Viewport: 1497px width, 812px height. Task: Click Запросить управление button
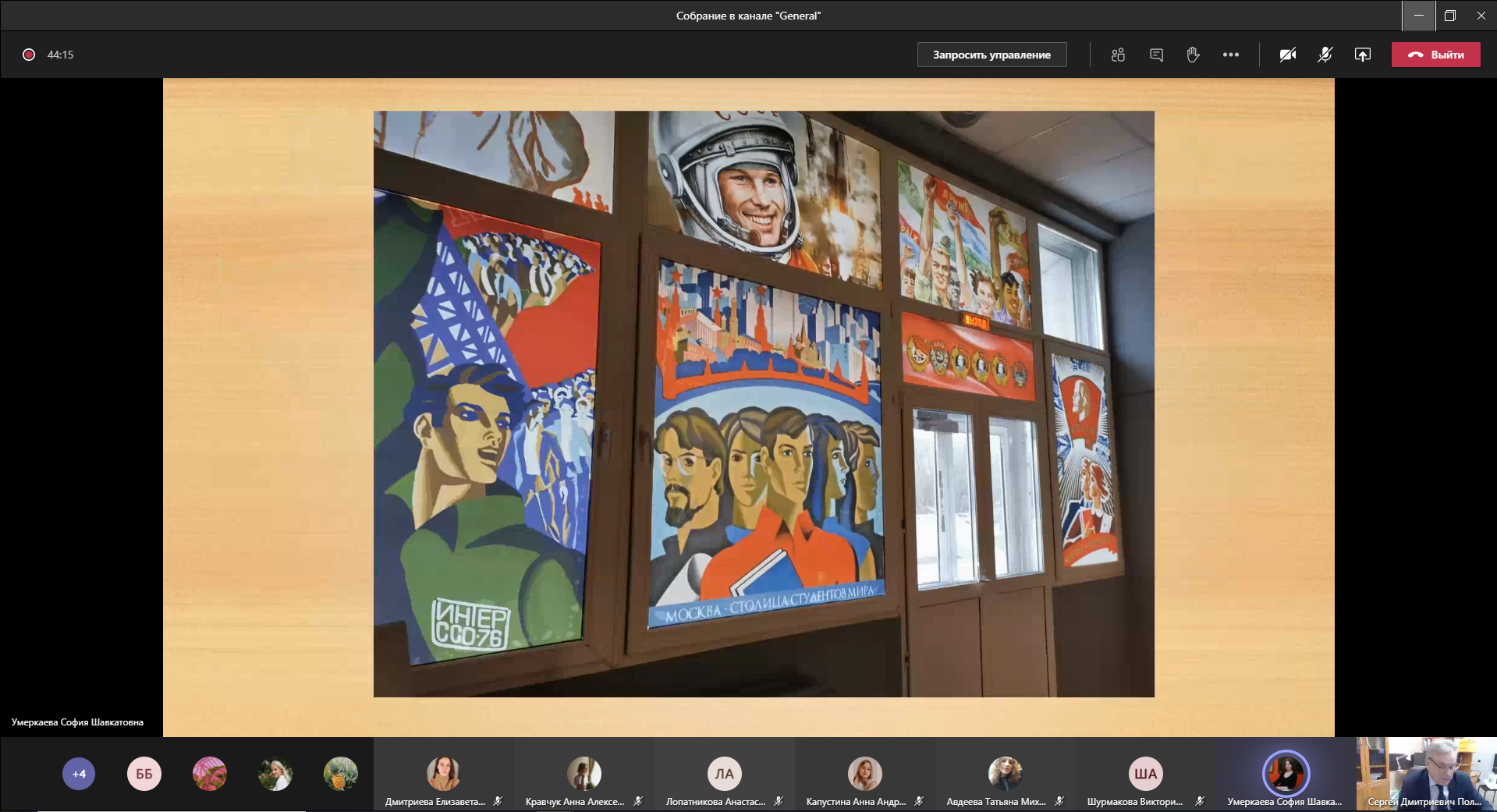coord(991,55)
